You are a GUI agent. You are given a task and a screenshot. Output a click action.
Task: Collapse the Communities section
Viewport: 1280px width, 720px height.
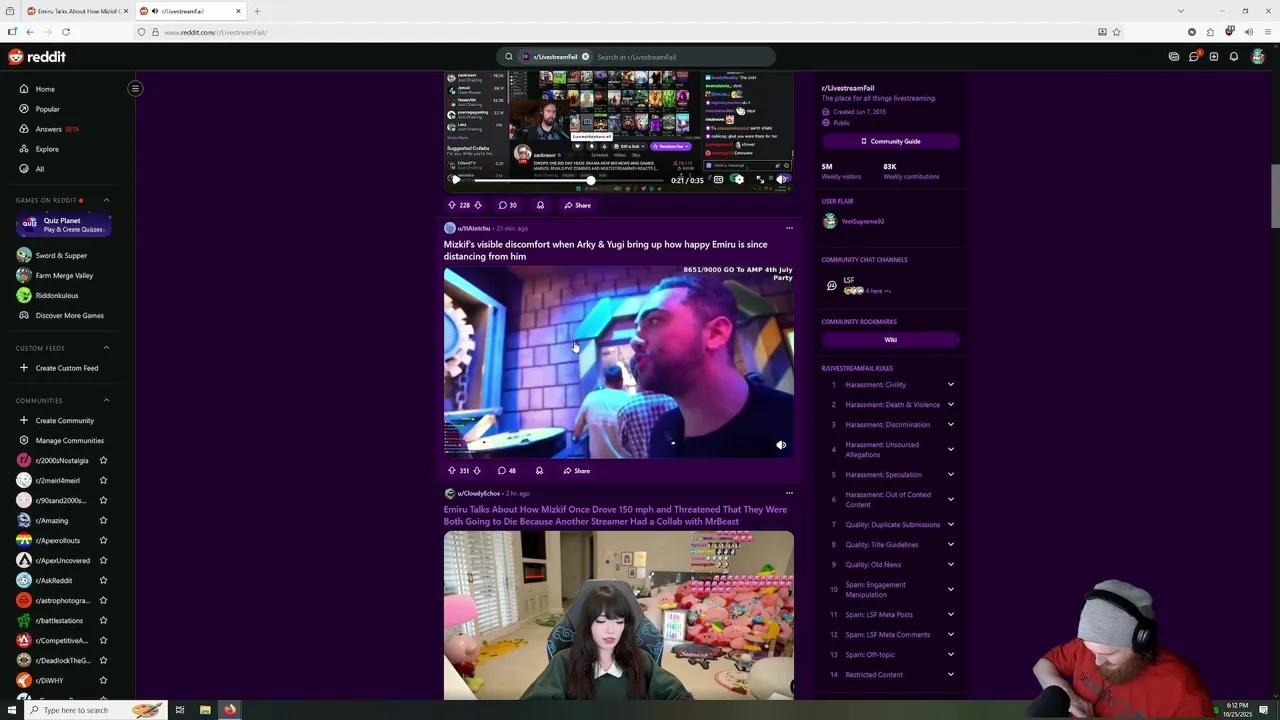point(106,400)
